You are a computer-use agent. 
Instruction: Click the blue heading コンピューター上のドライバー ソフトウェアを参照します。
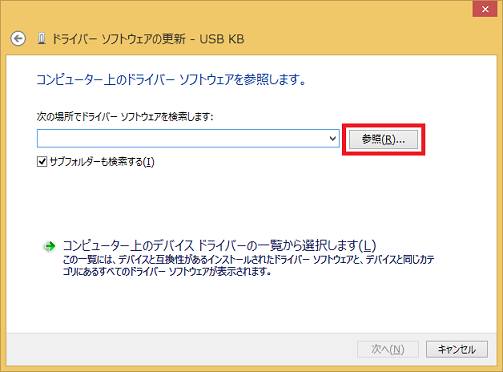(x=171, y=80)
